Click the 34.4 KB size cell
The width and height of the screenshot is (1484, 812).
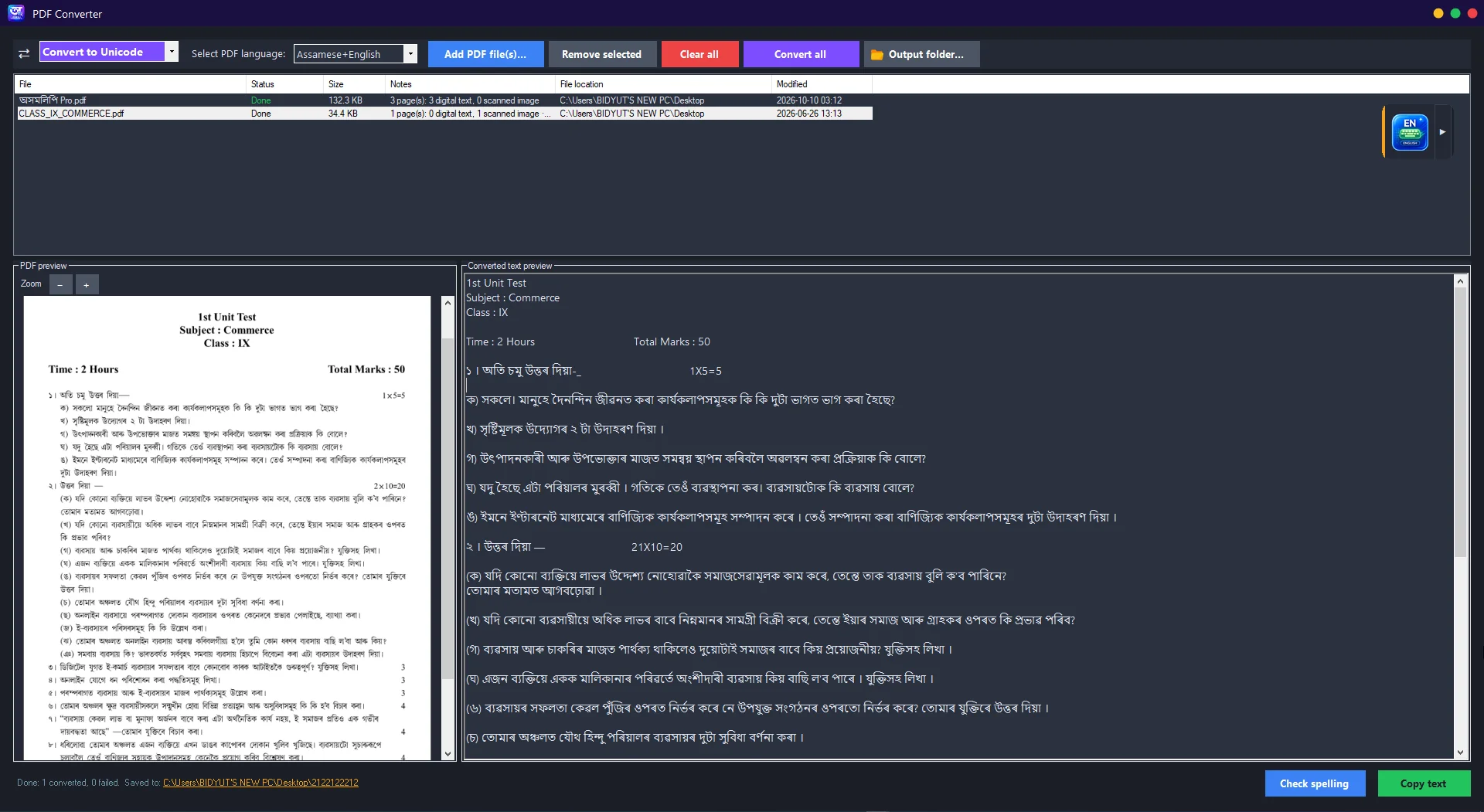pos(343,114)
